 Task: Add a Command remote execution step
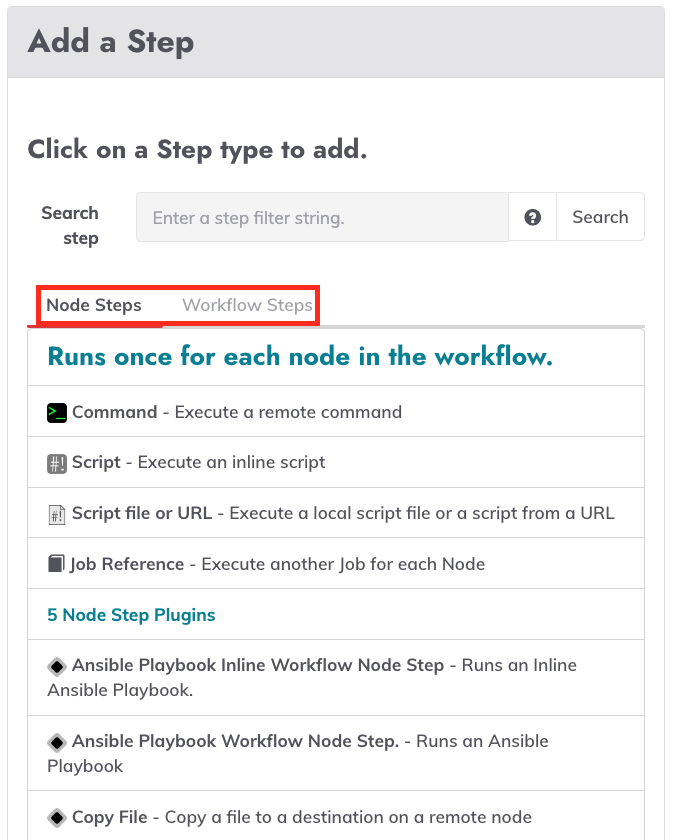click(336, 411)
